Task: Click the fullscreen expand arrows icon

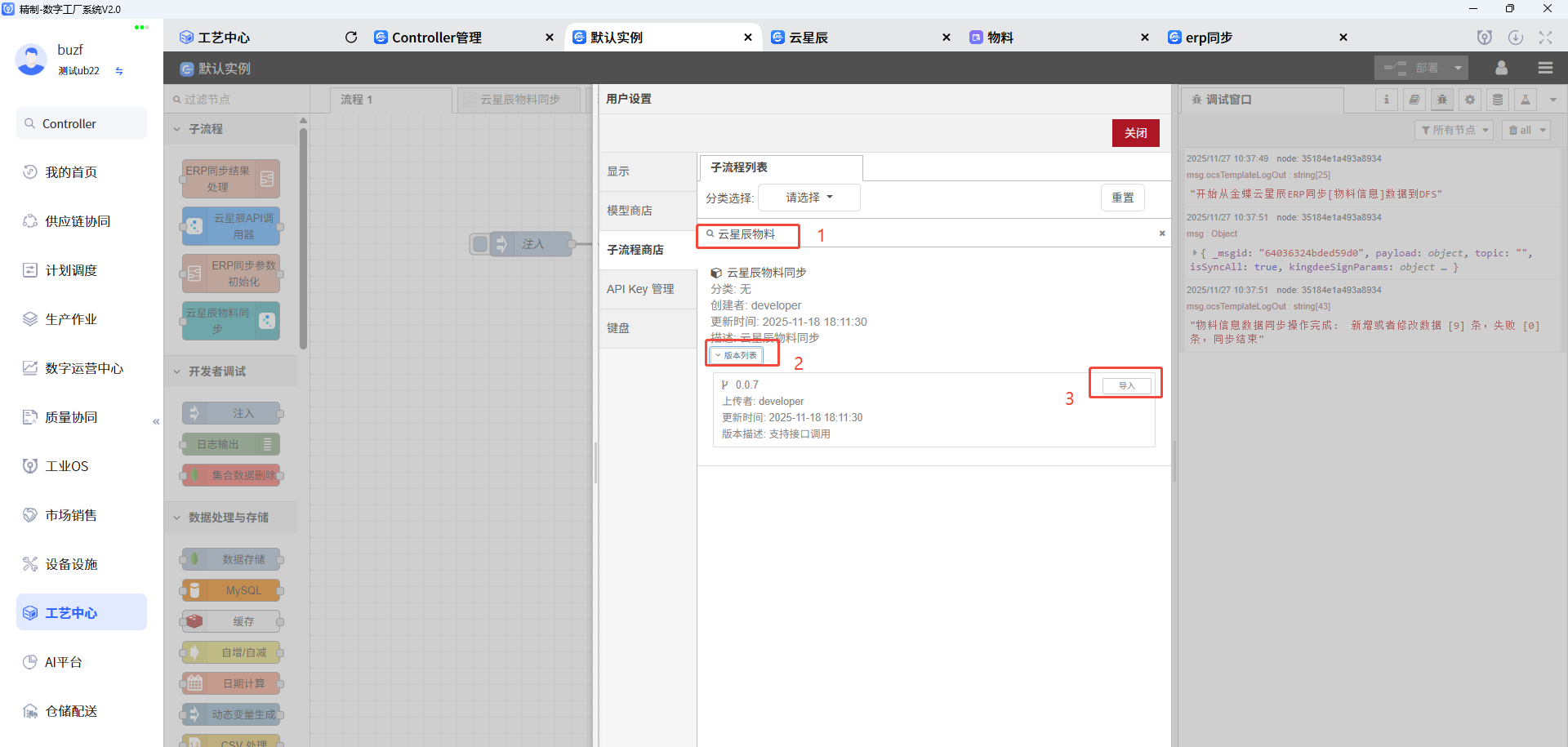Action: coord(1545,37)
